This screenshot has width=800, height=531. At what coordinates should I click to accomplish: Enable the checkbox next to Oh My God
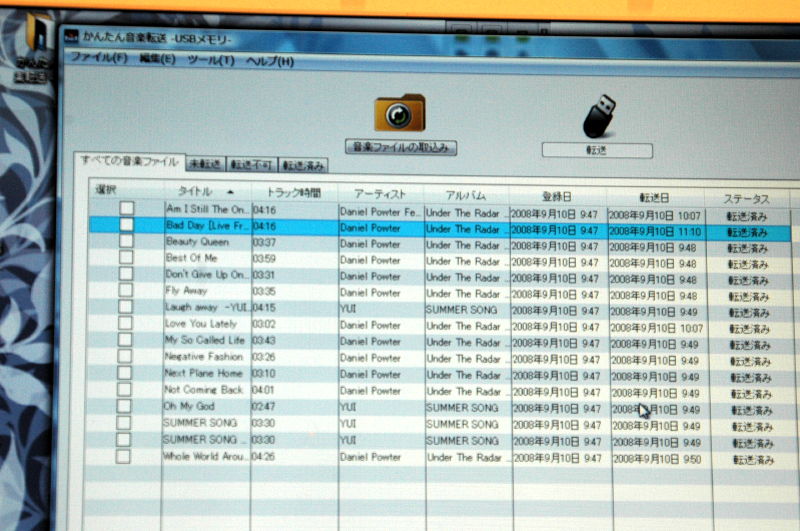(124, 406)
